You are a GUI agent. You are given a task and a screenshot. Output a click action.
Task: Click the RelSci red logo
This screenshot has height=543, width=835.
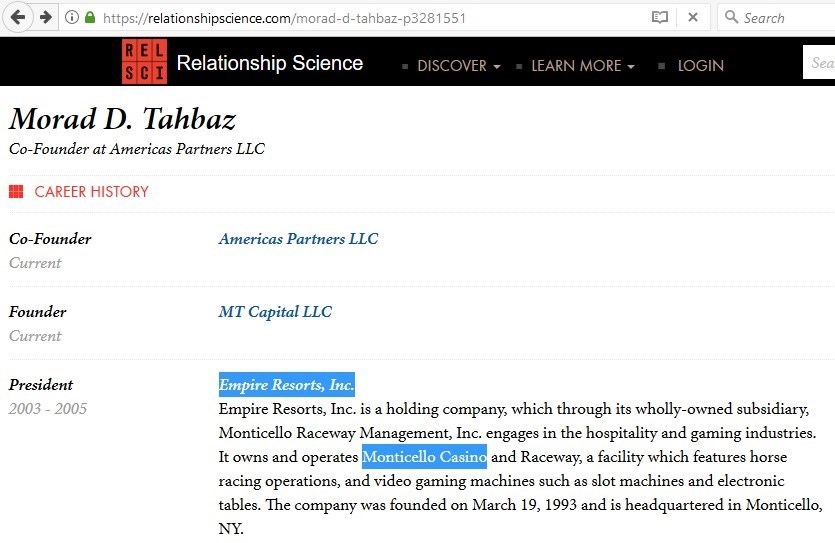pos(144,62)
